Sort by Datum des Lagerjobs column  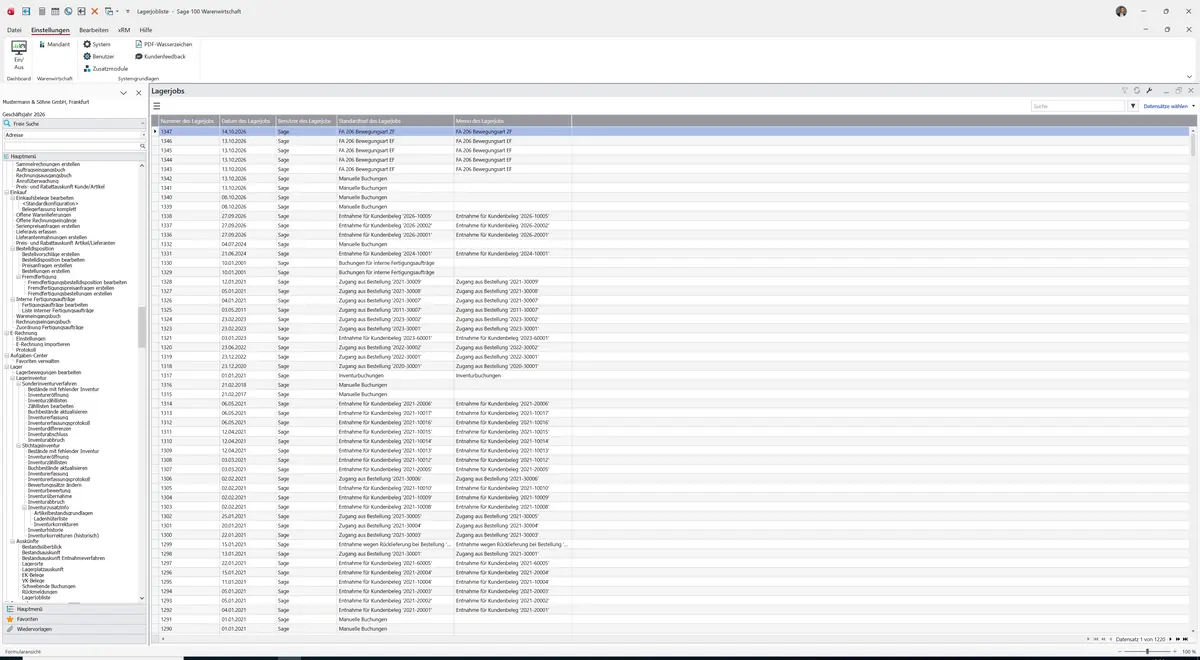click(x=246, y=121)
